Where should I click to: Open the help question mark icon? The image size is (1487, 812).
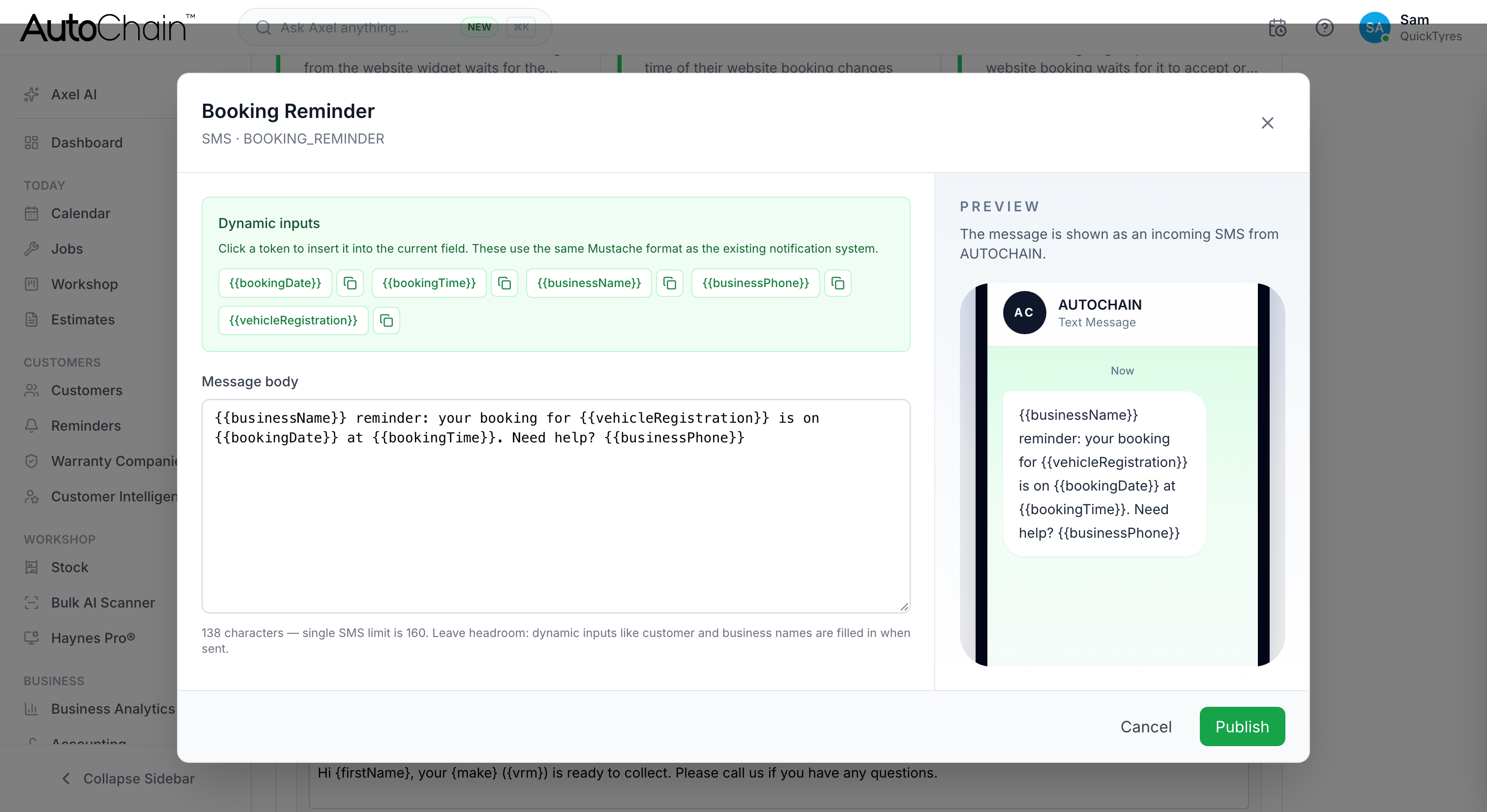coord(1324,28)
